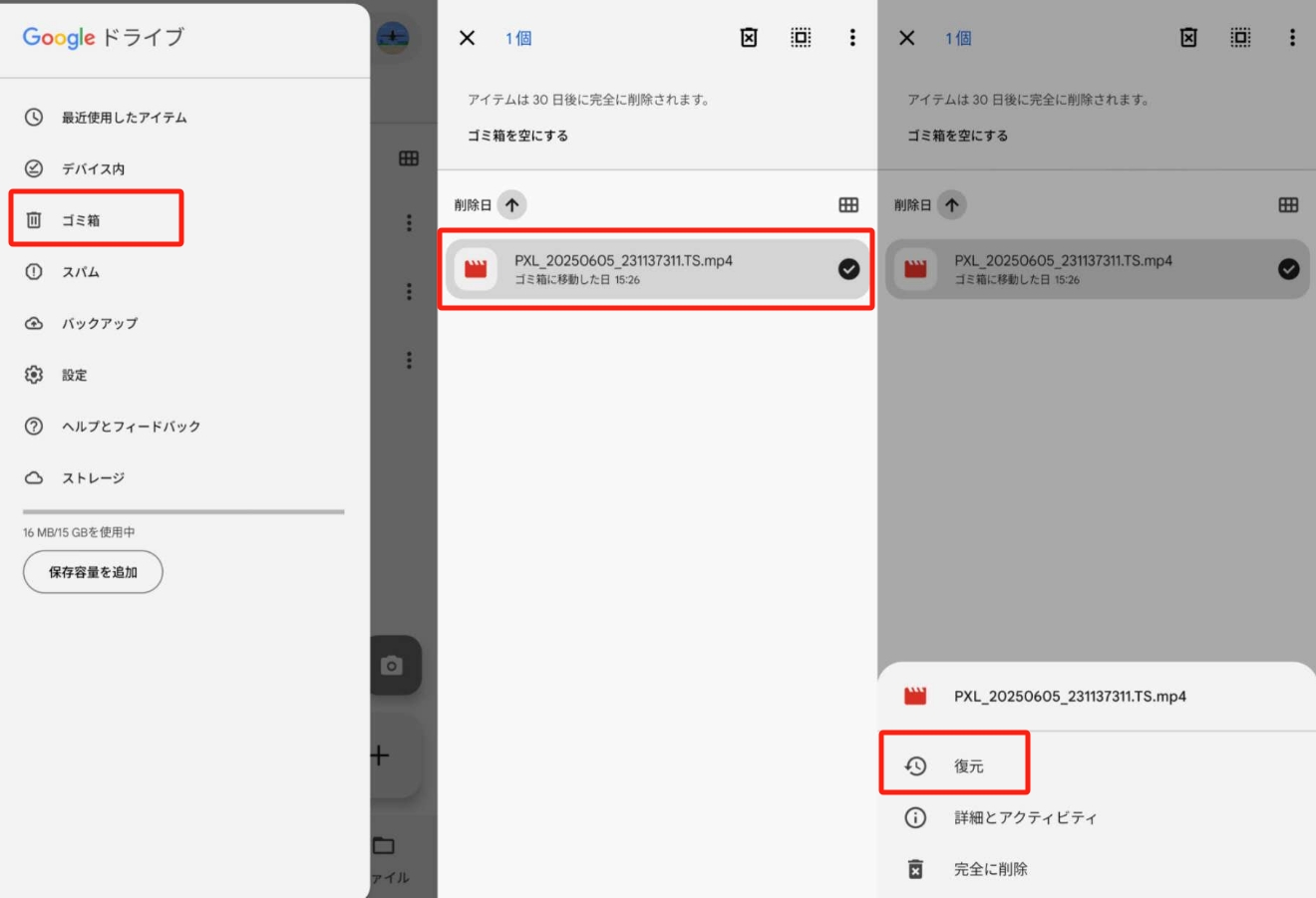Click the storage usage progress bar
Viewport: 1316px width, 898px height.
pos(183,511)
